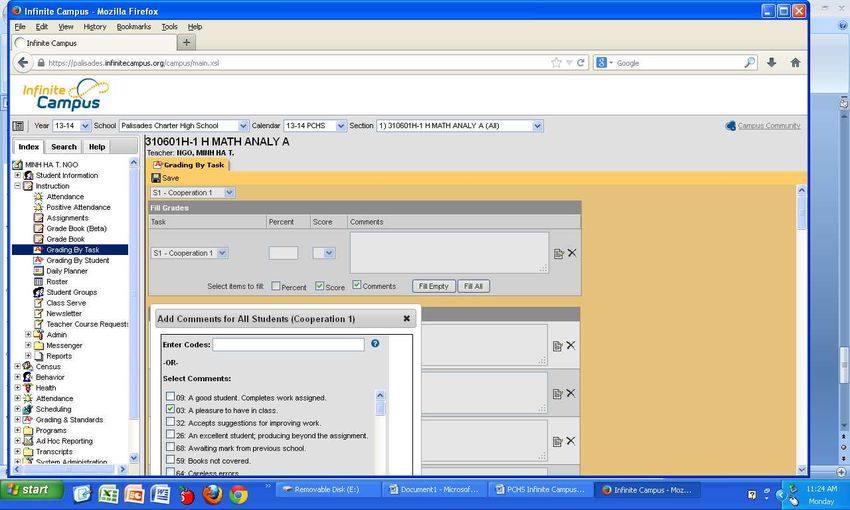Image resolution: width=850 pixels, height=510 pixels.
Task: Expand the Student Information node
Action: [17, 176]
